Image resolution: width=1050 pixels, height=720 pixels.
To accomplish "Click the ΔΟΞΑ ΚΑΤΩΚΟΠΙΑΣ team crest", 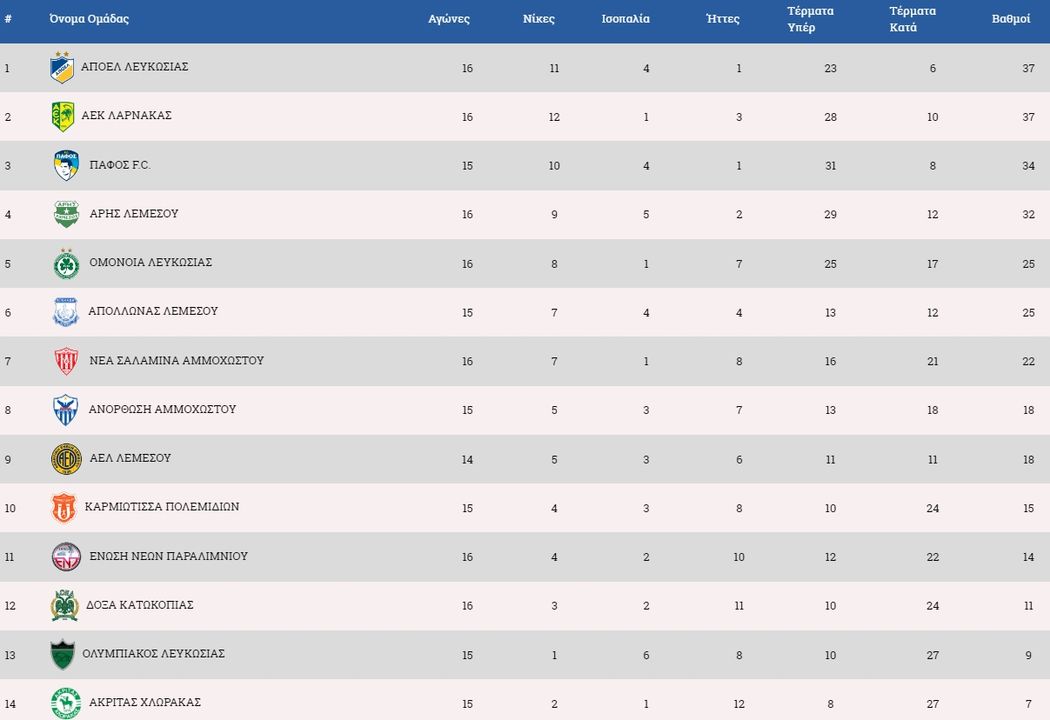I will [64, 605].
